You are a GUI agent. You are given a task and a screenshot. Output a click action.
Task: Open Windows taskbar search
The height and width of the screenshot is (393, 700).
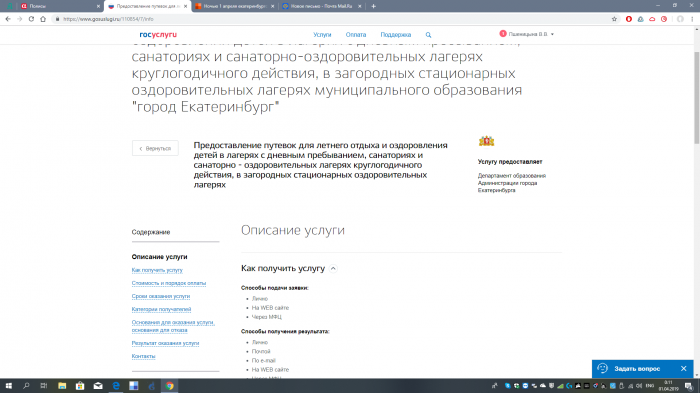26,386
